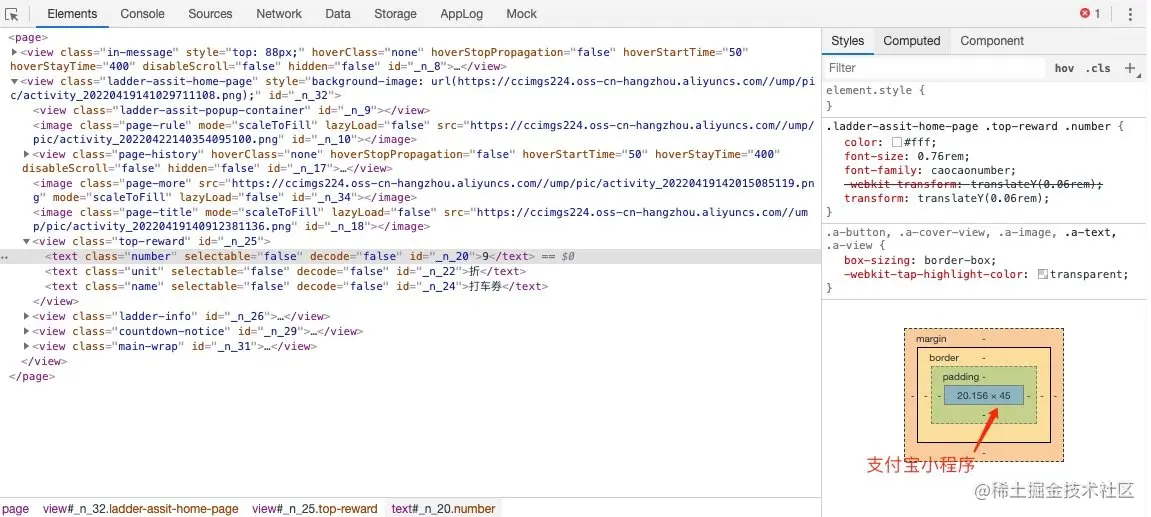
Task: Edit the font-size 0.76rem value
Action: point(943,156)
